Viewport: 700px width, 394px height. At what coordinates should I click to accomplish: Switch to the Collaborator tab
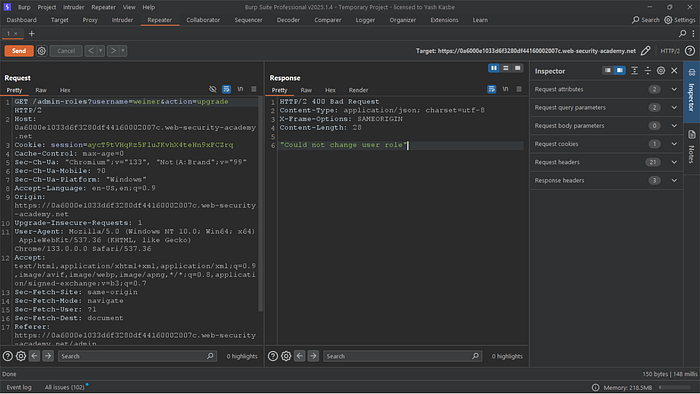point(203,20)
